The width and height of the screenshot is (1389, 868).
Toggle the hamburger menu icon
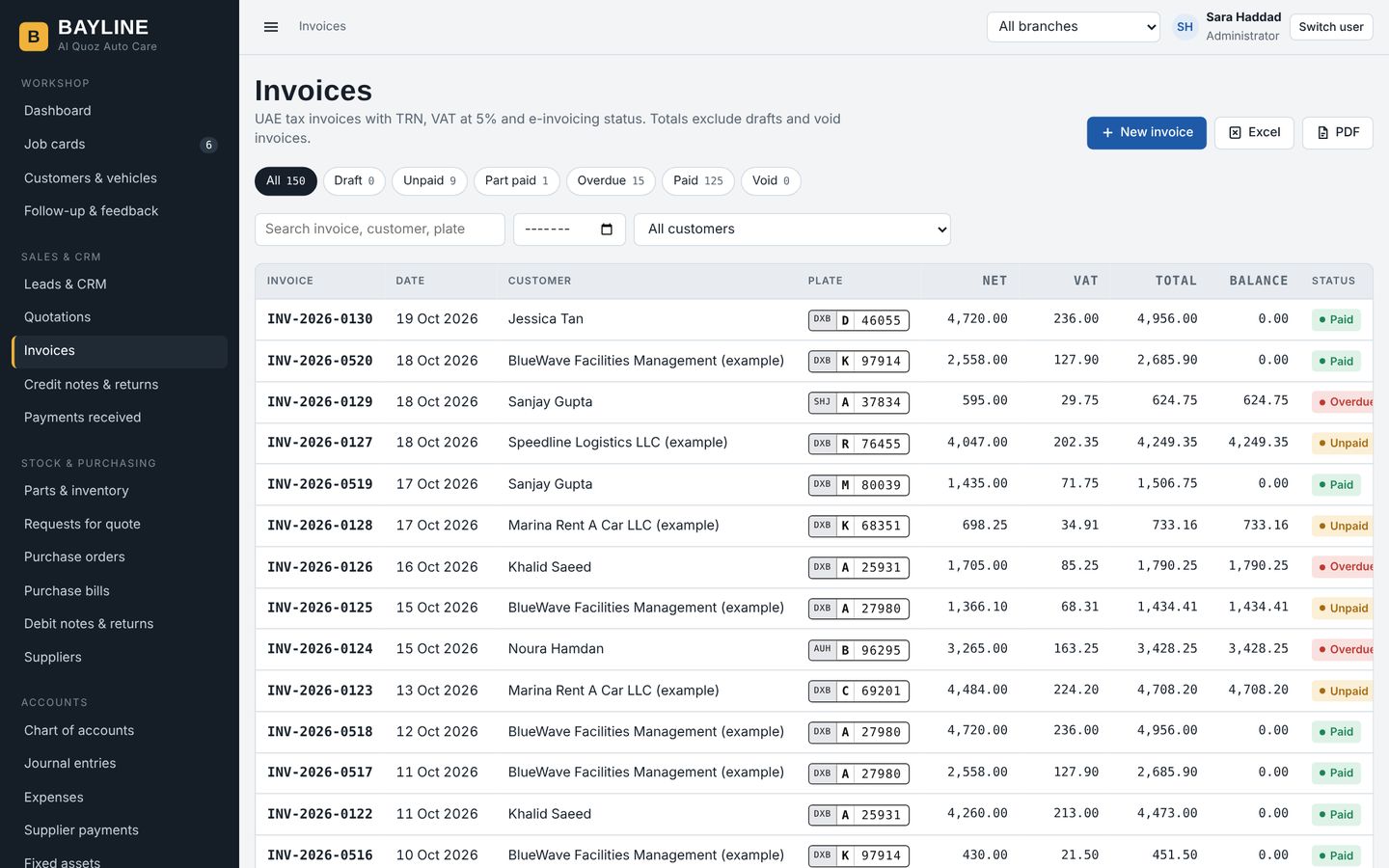pyautogui.click(x=271, y=27)
